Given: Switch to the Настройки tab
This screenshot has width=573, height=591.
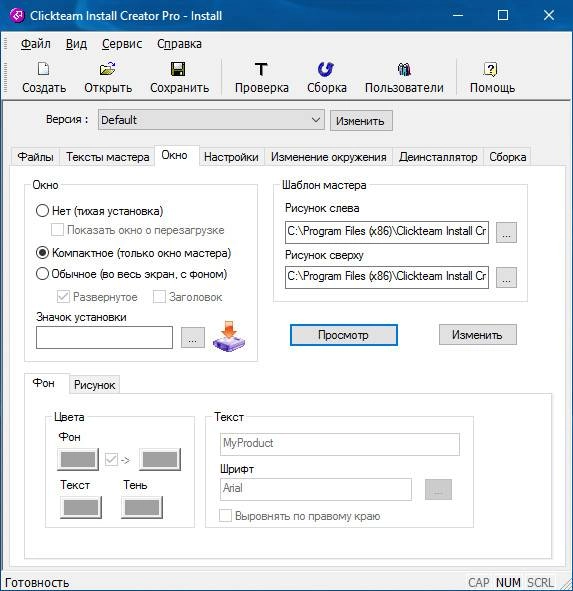Looking at the screenshot, I should [x=231, y=157].
